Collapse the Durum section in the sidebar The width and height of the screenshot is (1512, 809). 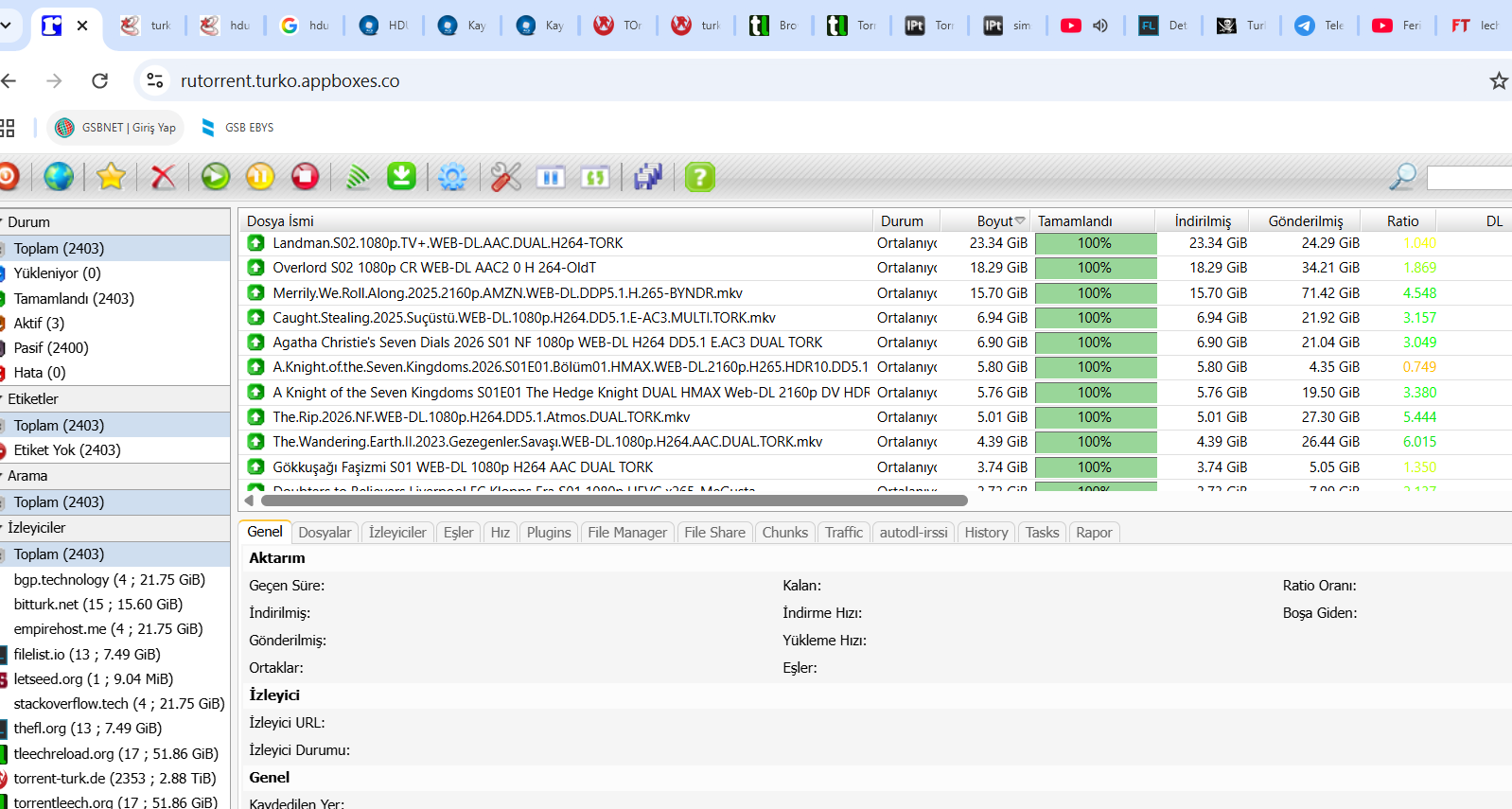[28, 222]
